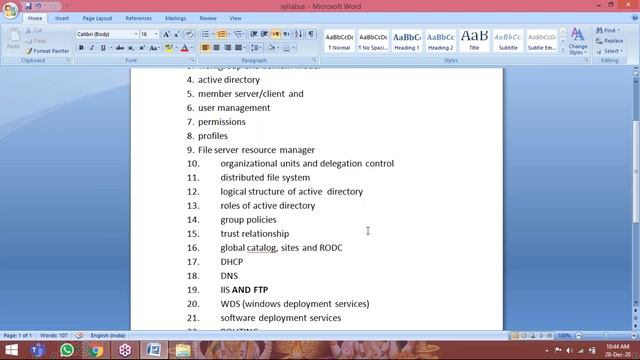
Task: Click the Numbering list icon
Action: (x=222, y=34)
